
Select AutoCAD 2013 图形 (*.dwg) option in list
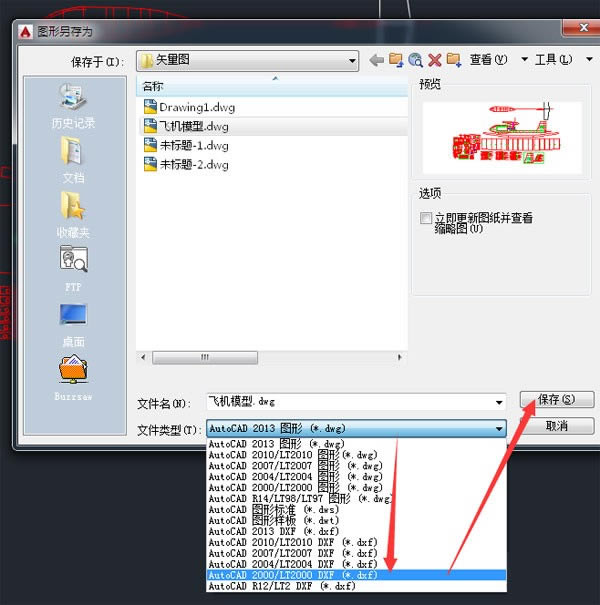(356, 444)
